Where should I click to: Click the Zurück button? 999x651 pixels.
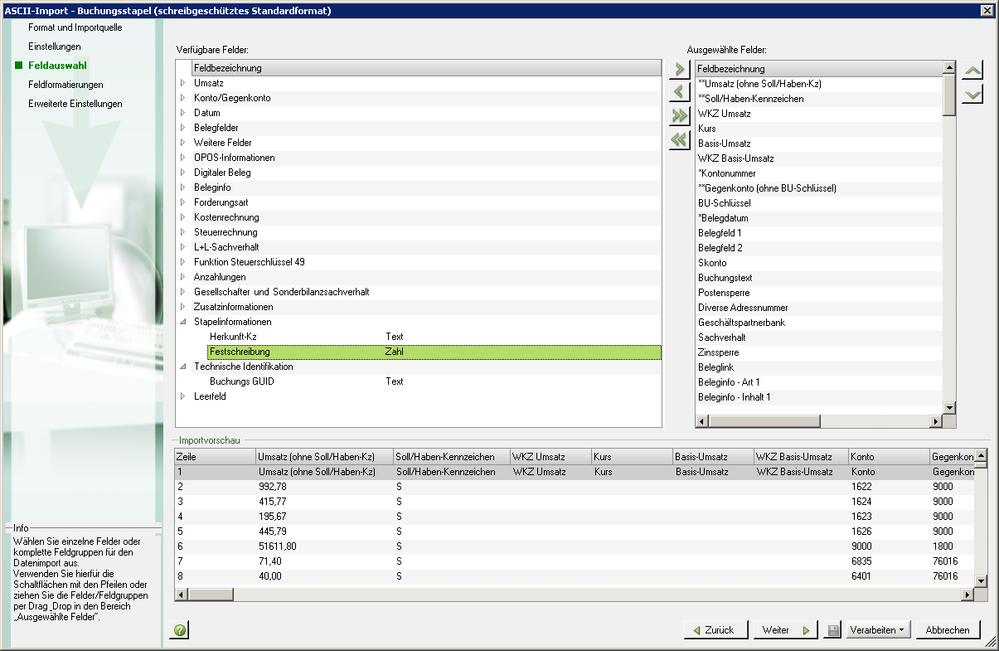point(713,630)
